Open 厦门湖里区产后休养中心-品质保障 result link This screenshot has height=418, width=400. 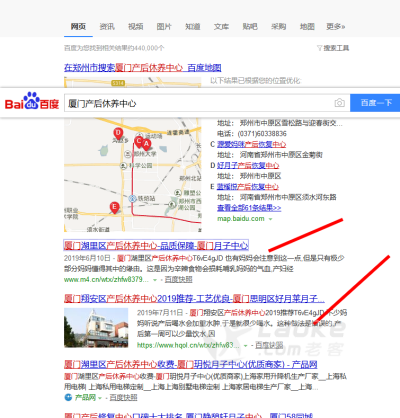[x=156, y=246]
